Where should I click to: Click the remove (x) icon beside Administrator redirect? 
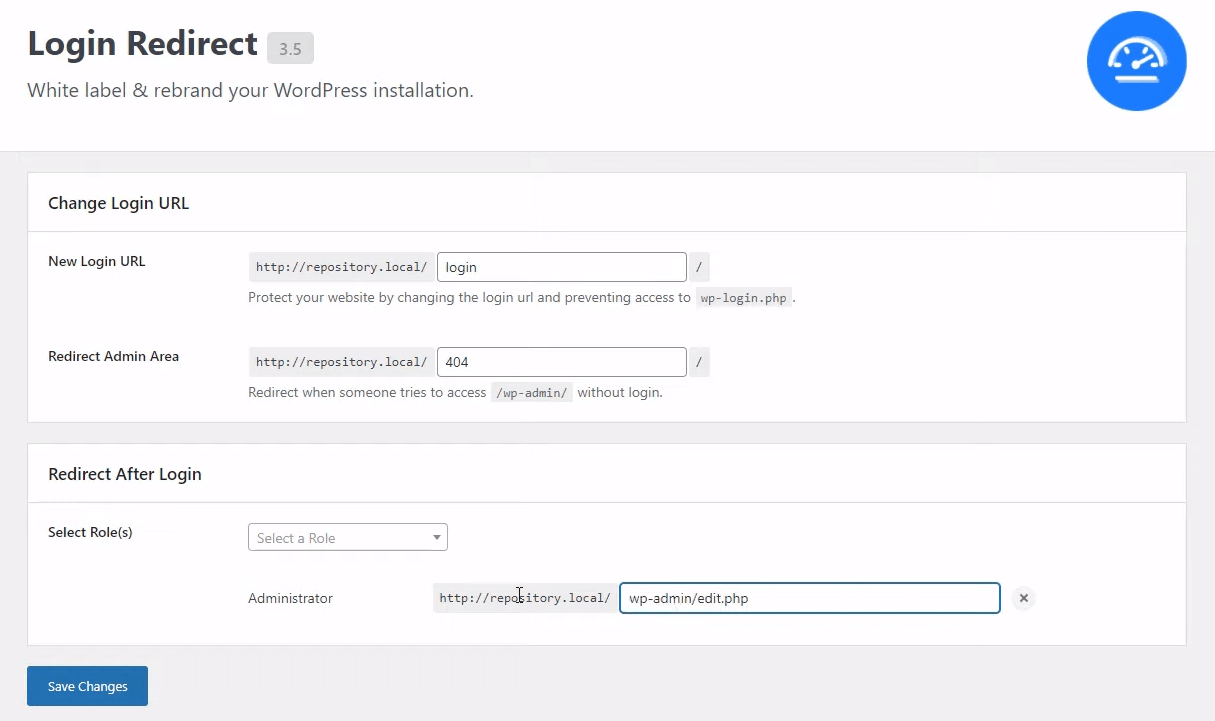(x=1023, y=598)
